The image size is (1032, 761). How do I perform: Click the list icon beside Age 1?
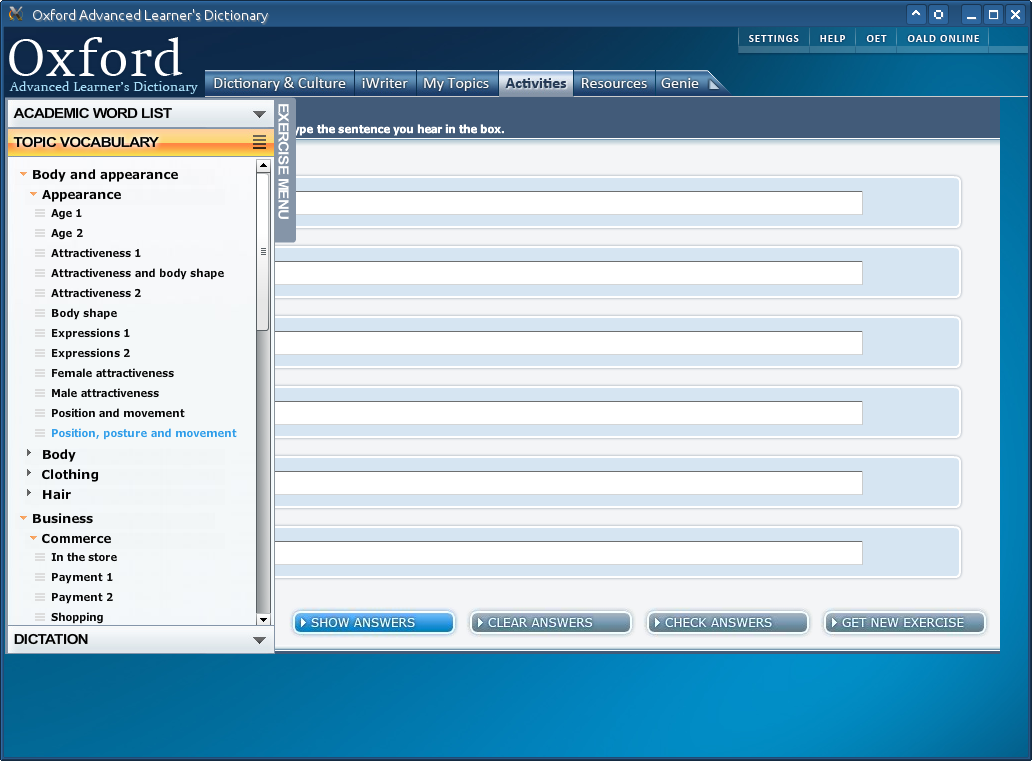(x=40, y=213)
